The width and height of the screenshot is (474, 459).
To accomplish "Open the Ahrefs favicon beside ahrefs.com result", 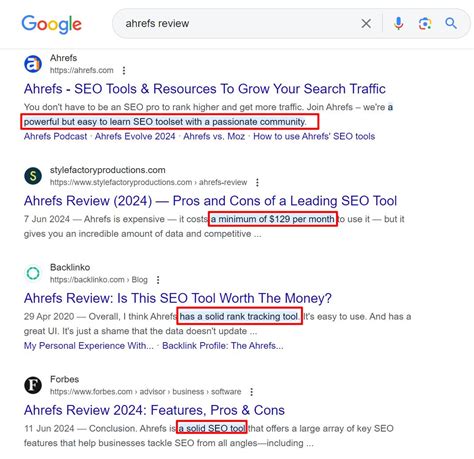I will (33, 64).
